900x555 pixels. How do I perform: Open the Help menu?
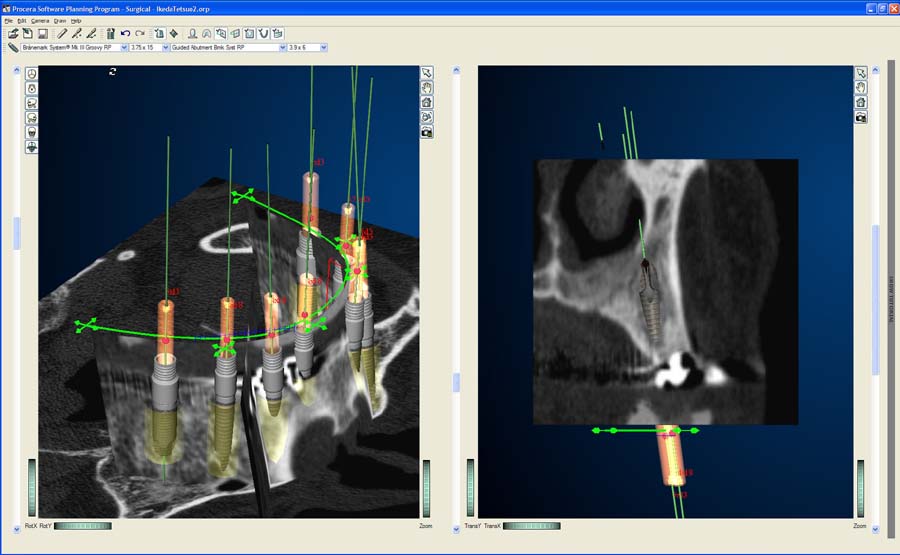[76, 21]
